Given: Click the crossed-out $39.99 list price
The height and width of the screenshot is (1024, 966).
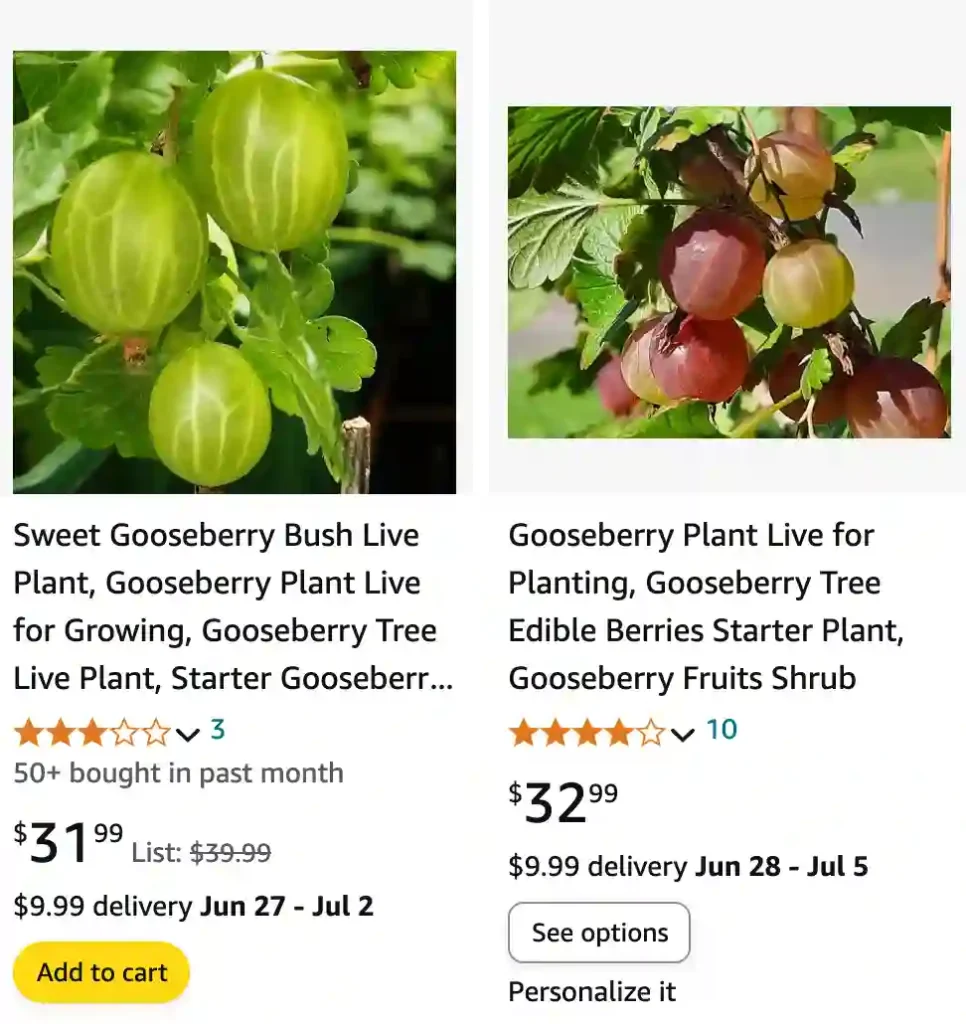Looking at the screenshot, I should coord(230,853).
